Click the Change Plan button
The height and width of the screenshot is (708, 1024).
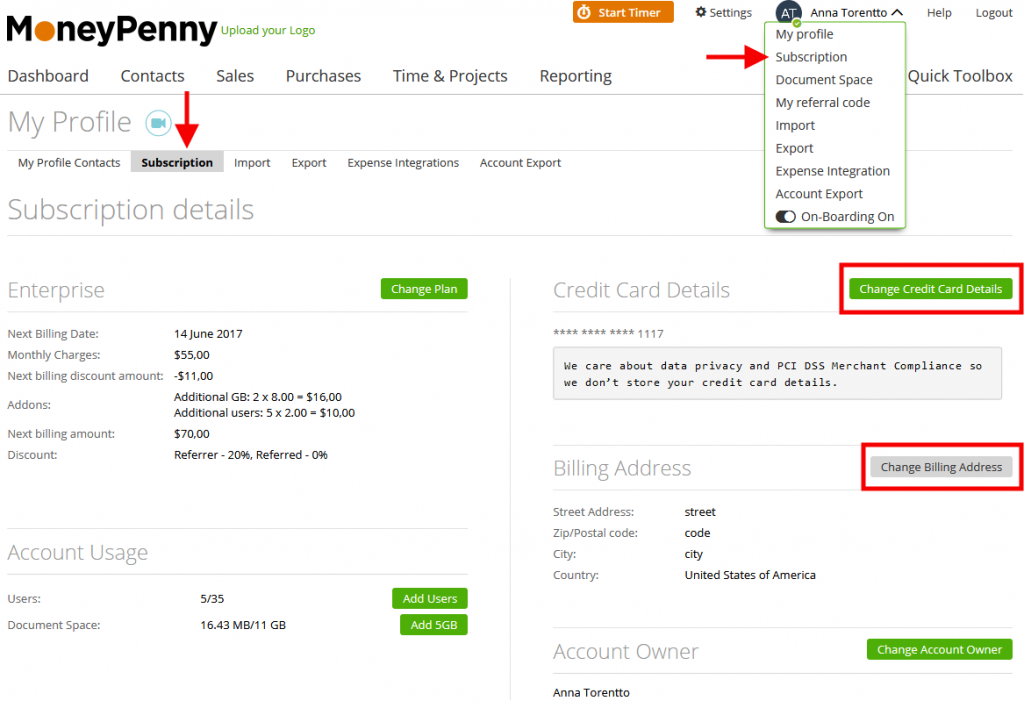pos(424,288)
